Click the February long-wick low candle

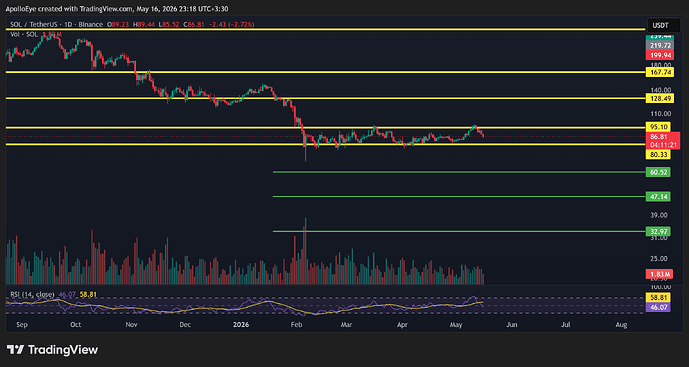pyautogui.click(x=305, y=149)
